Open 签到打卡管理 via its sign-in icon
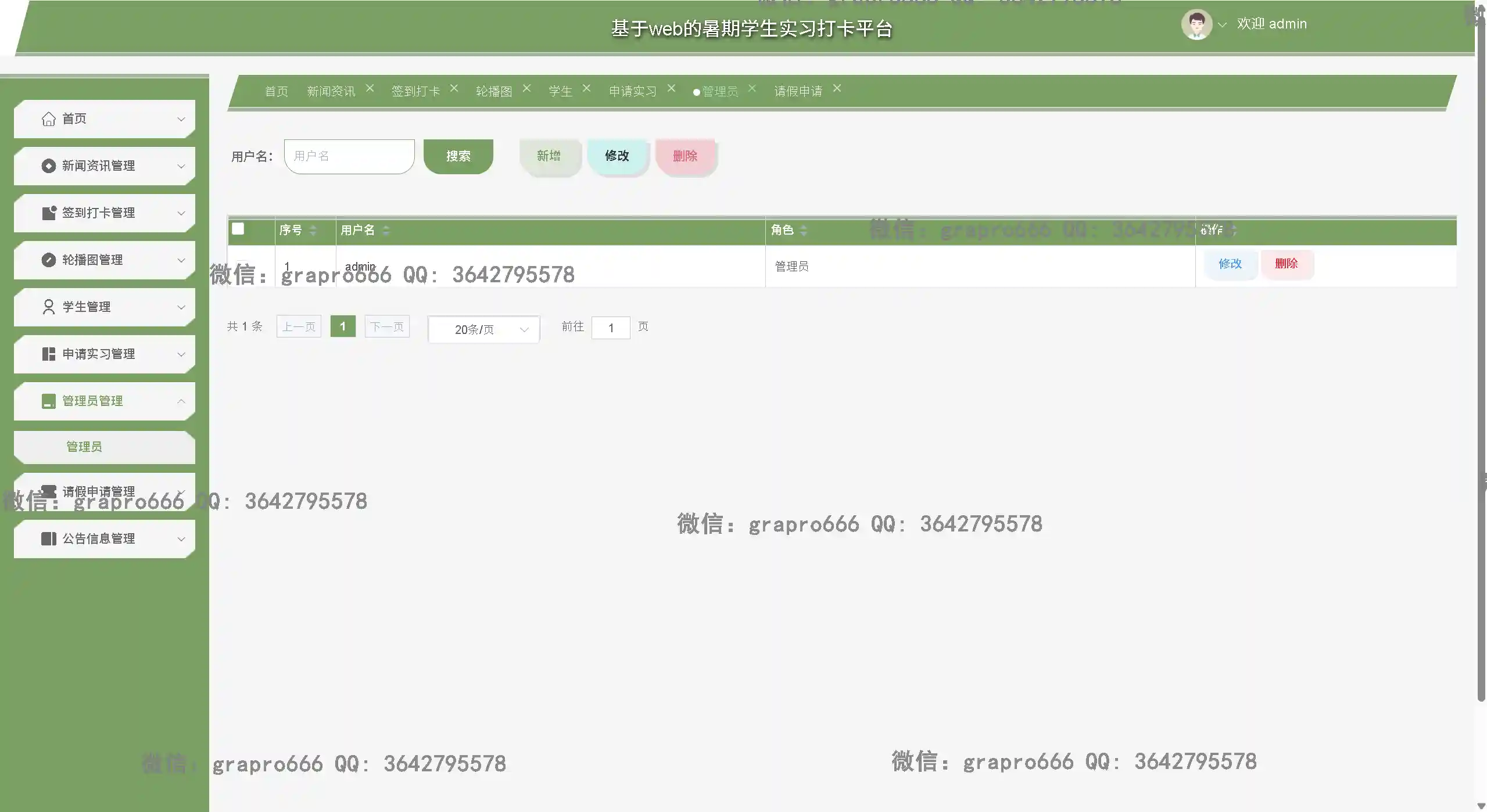 (x=49, y=213)
